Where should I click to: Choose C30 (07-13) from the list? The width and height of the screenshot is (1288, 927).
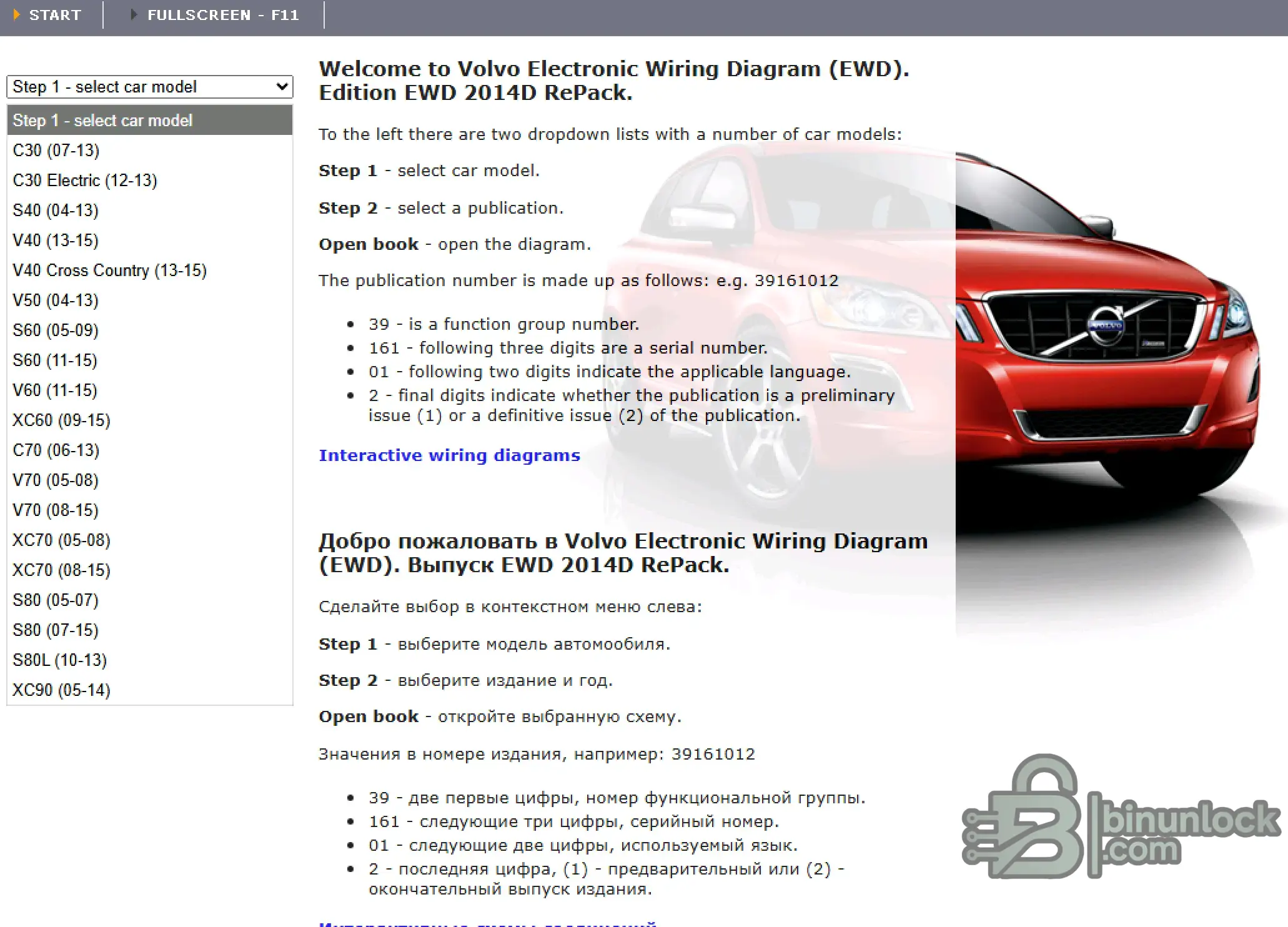coord(150,150)
